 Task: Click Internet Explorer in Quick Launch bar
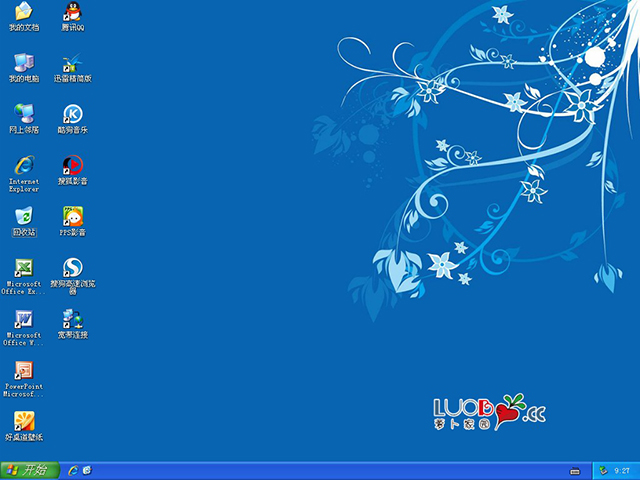tap(72, 470)
